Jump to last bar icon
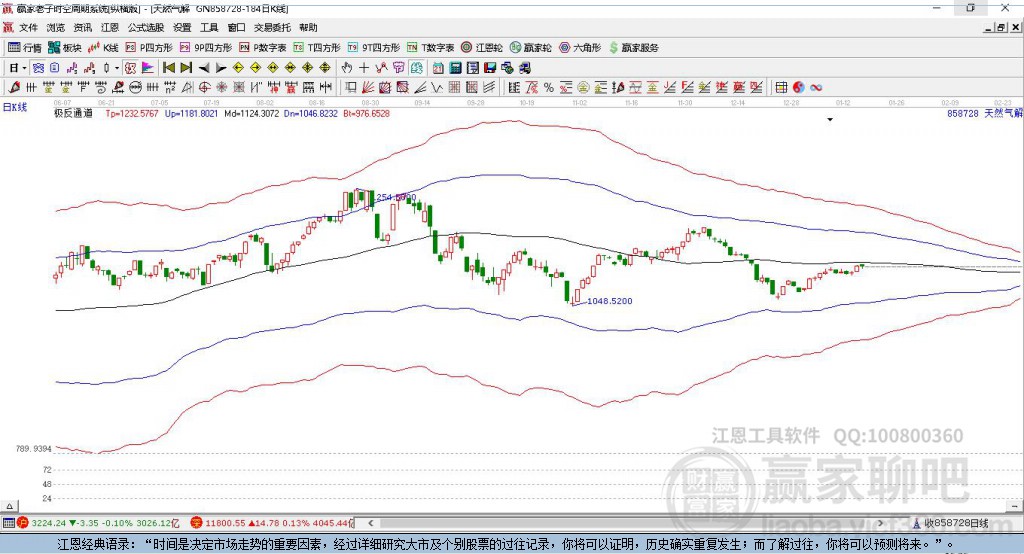This screenshot has height=554, width=1024. 186,68
